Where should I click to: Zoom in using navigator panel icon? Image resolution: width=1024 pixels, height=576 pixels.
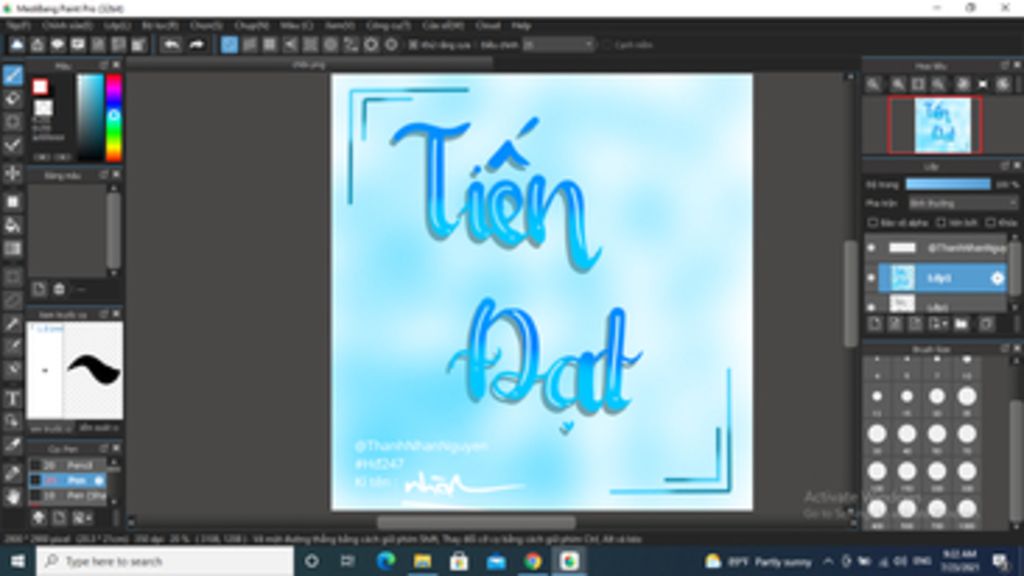(898, 84)
